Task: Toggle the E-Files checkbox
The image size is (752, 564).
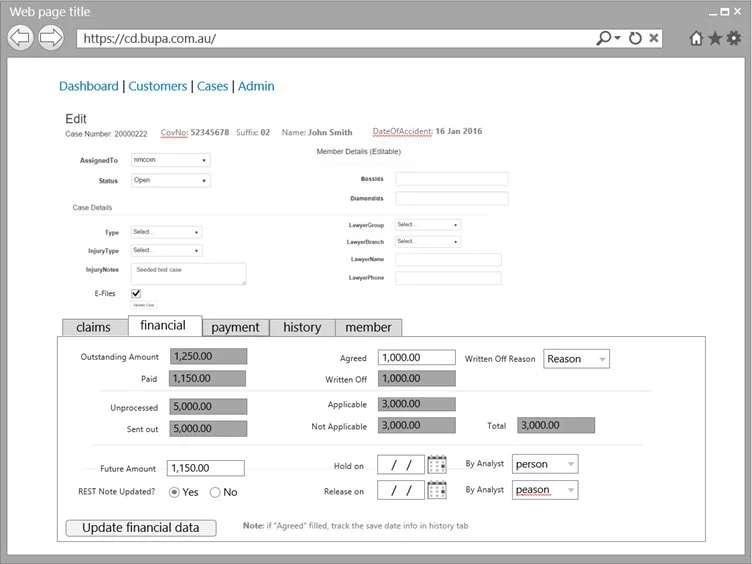Action: click(x=136, y=293)
